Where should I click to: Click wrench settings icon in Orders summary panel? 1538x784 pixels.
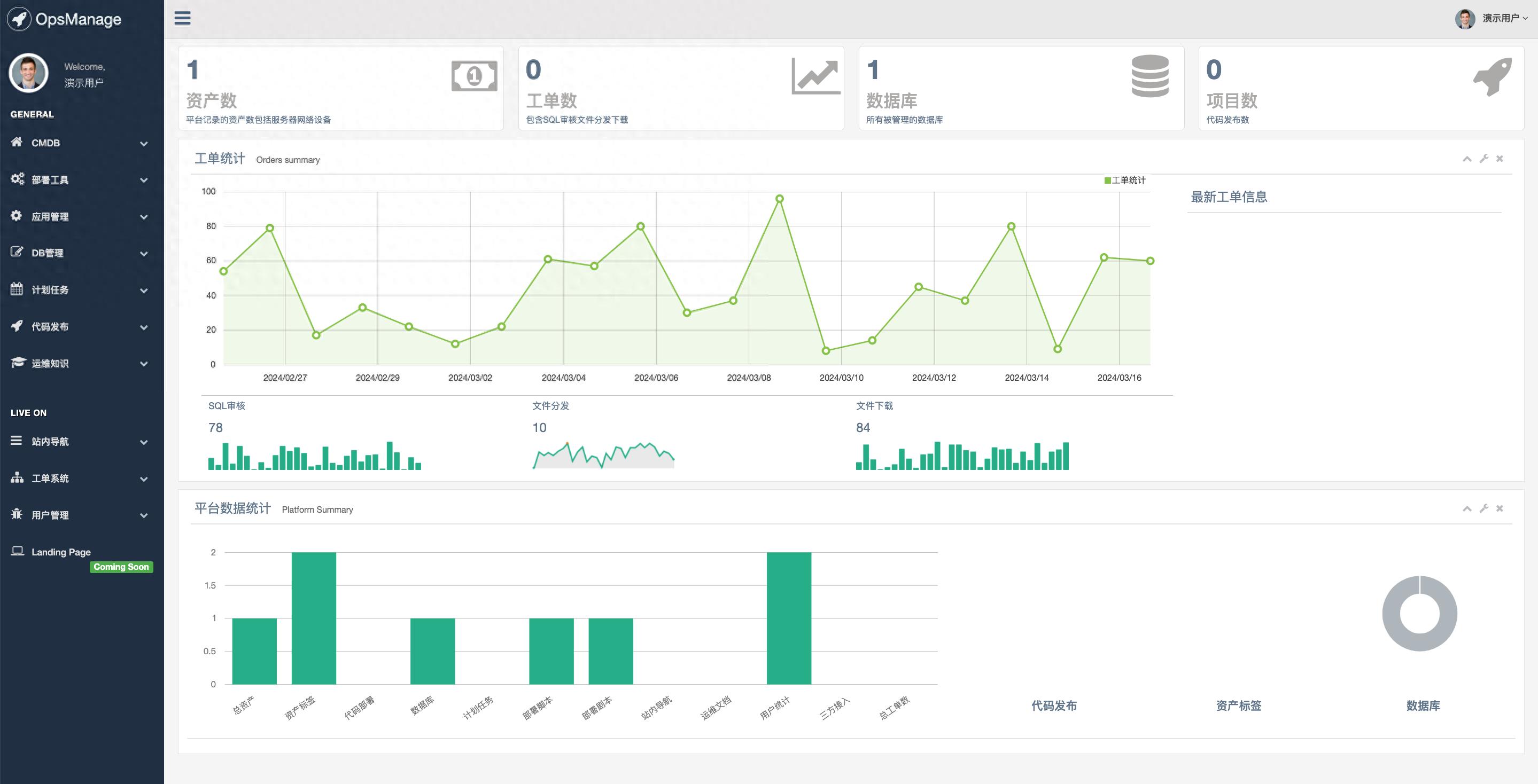(1483, 159)
